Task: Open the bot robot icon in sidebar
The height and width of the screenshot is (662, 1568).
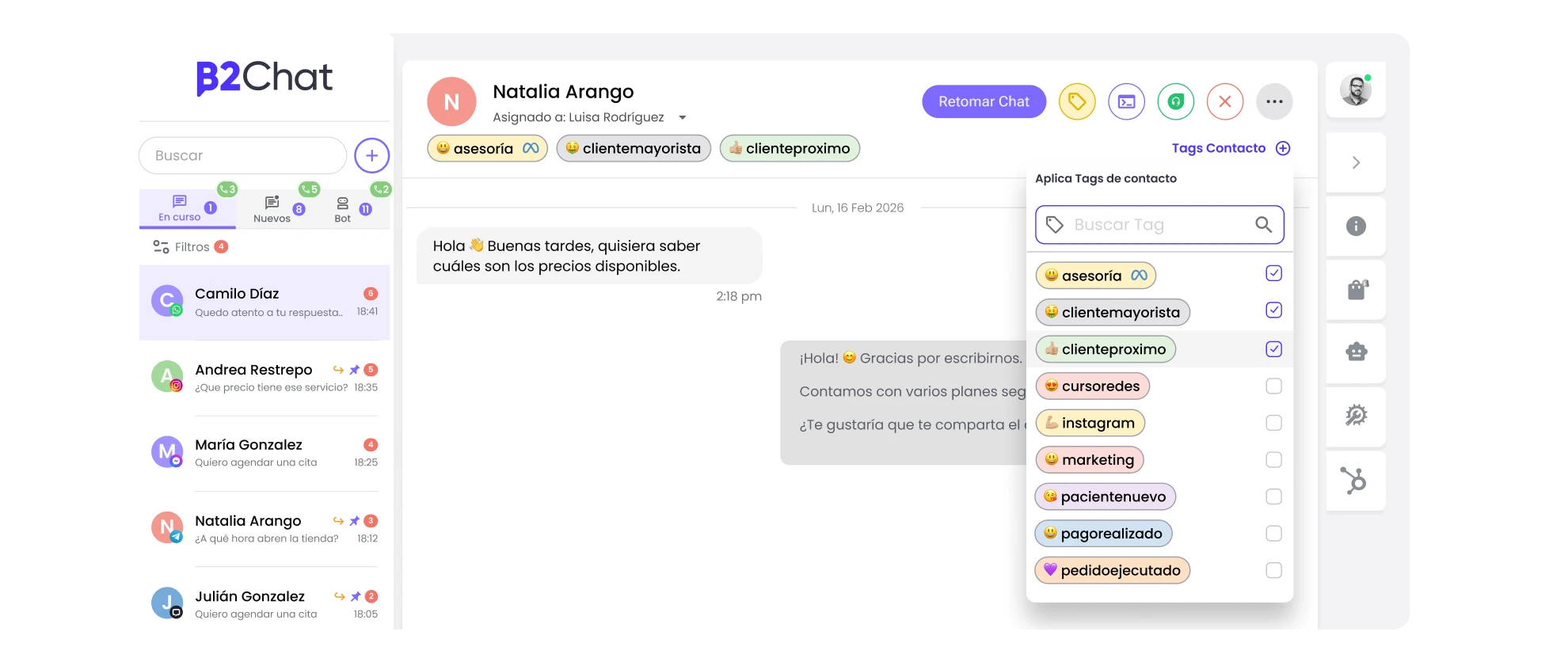Action: tap(1356, 352)
